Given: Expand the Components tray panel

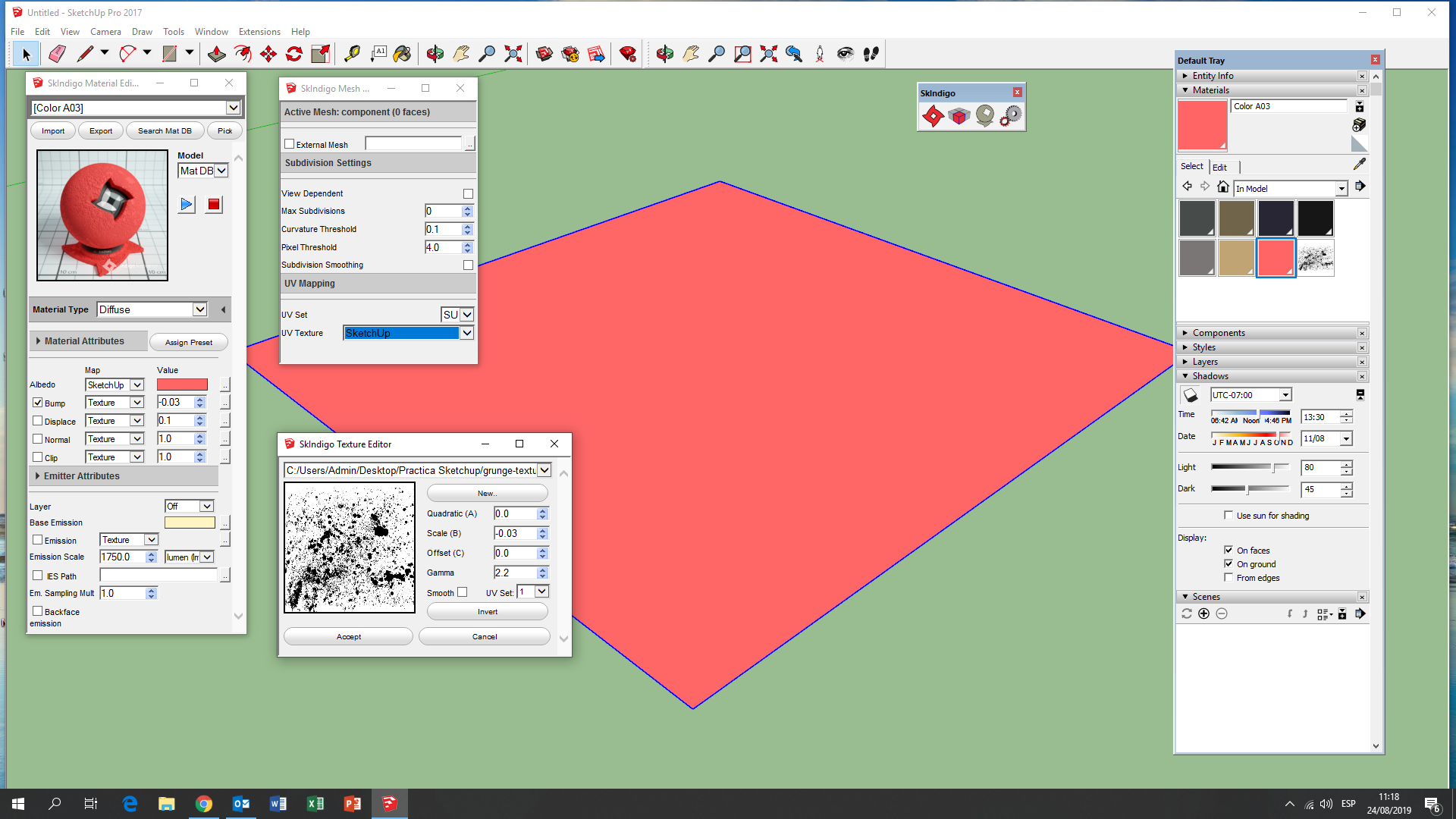Looking at the screenshot, I should [x=1219, y=333].
